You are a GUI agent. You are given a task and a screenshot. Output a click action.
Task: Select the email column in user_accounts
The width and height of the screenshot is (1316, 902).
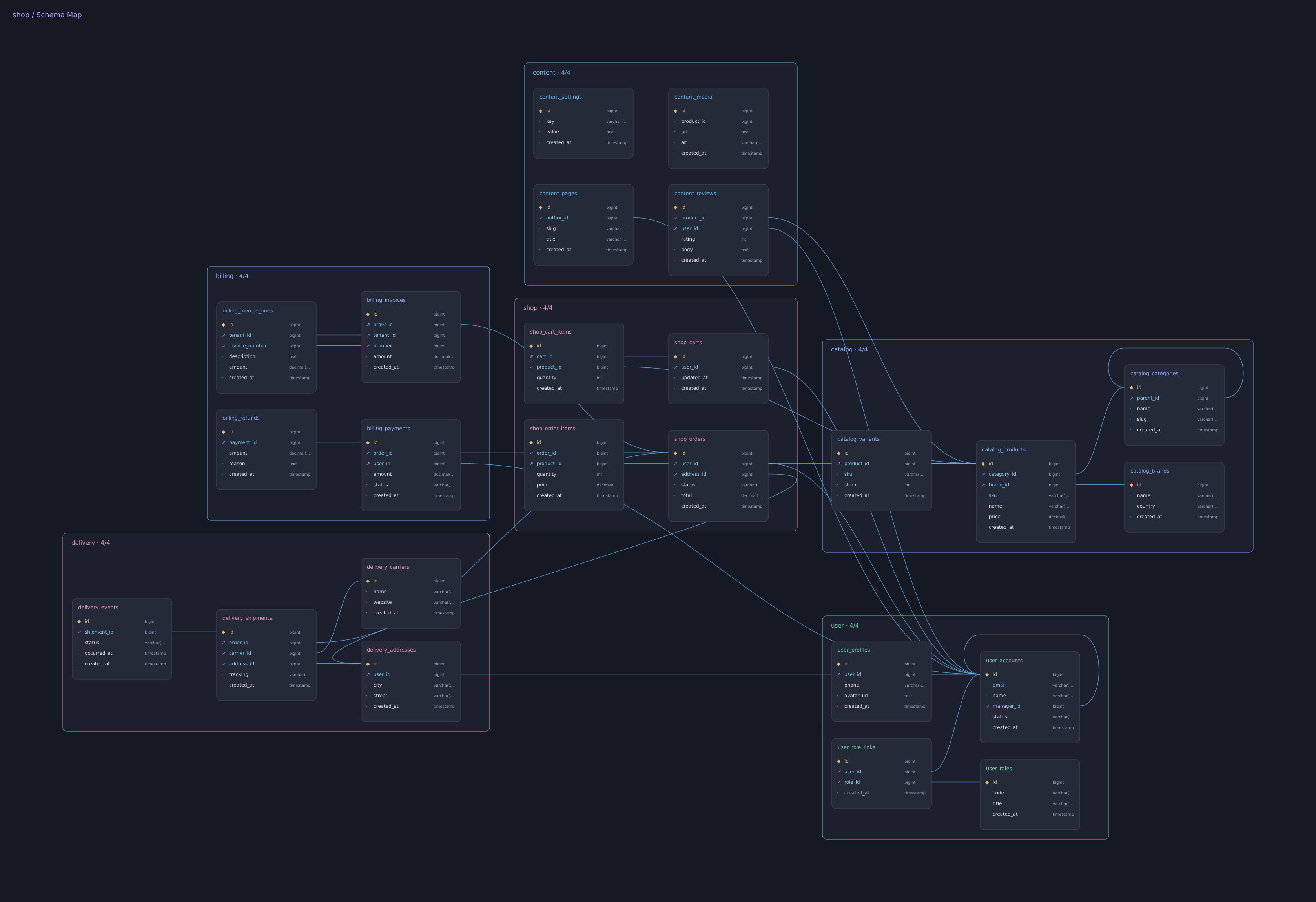tap(1030, 685)
